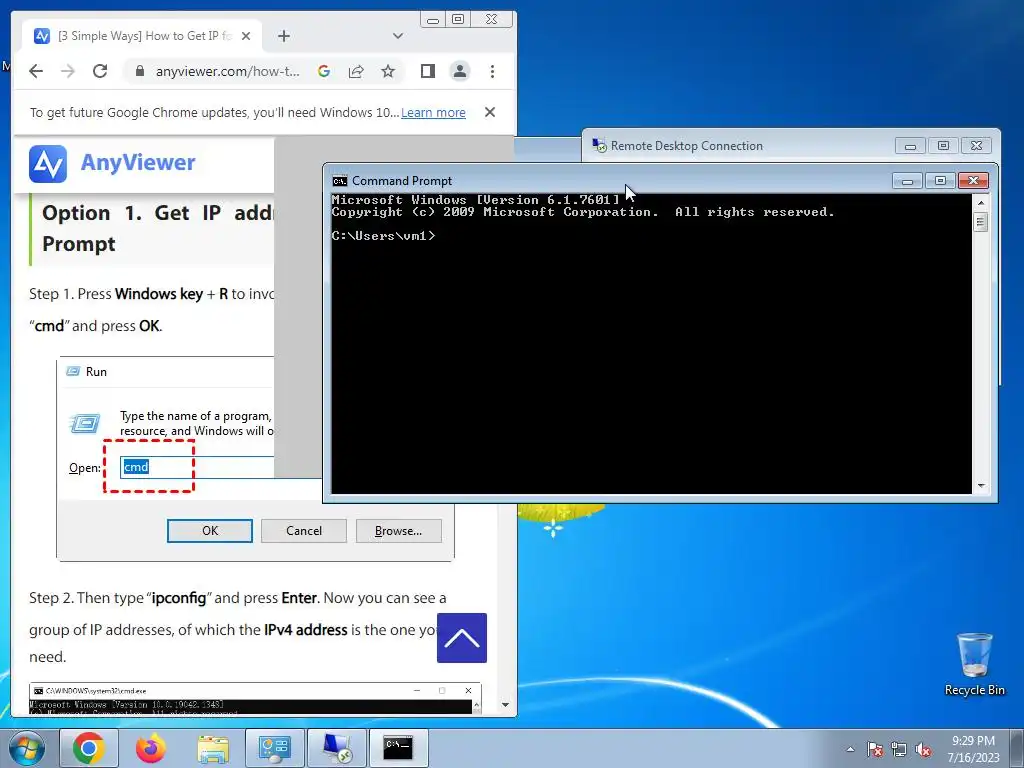
Task: Click the back-to-top arrow button
Action: [x=462, y=638]
